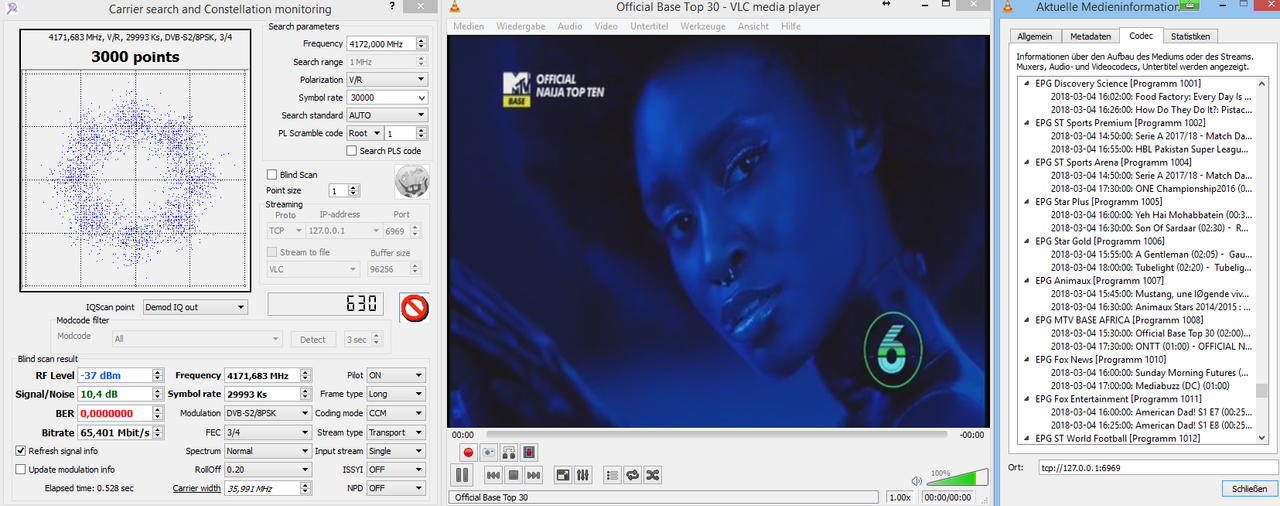
Task: Open the Wiedergabe menu in VLC
Action: pos(521,26)
